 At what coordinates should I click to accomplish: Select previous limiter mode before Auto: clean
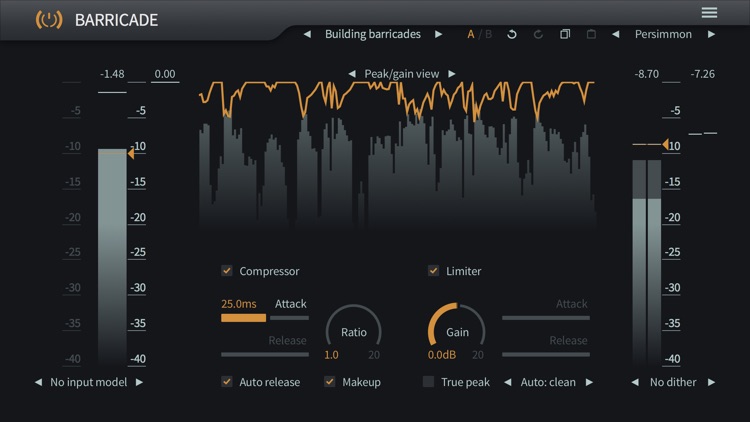point(508,382)
